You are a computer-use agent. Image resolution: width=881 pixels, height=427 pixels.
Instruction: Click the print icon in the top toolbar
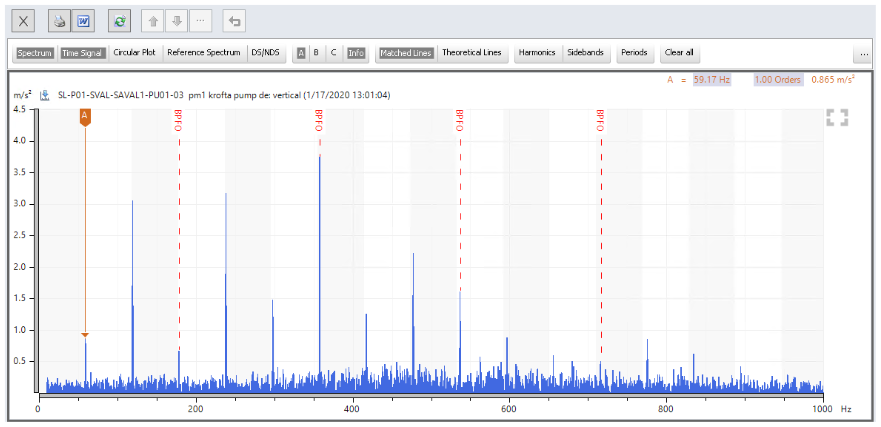[60, 20]
